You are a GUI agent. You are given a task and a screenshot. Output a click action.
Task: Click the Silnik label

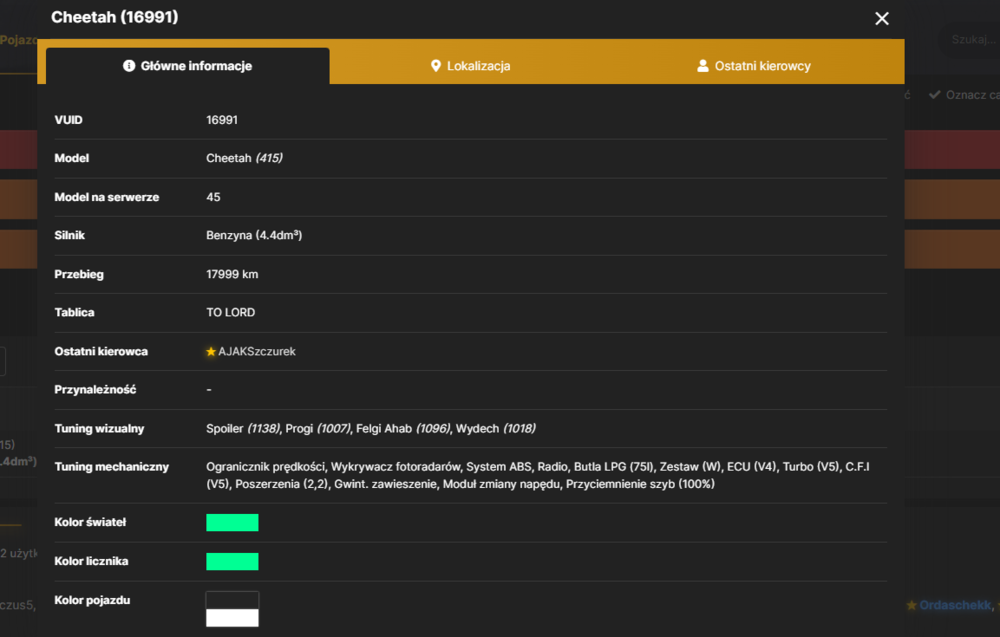70,235
